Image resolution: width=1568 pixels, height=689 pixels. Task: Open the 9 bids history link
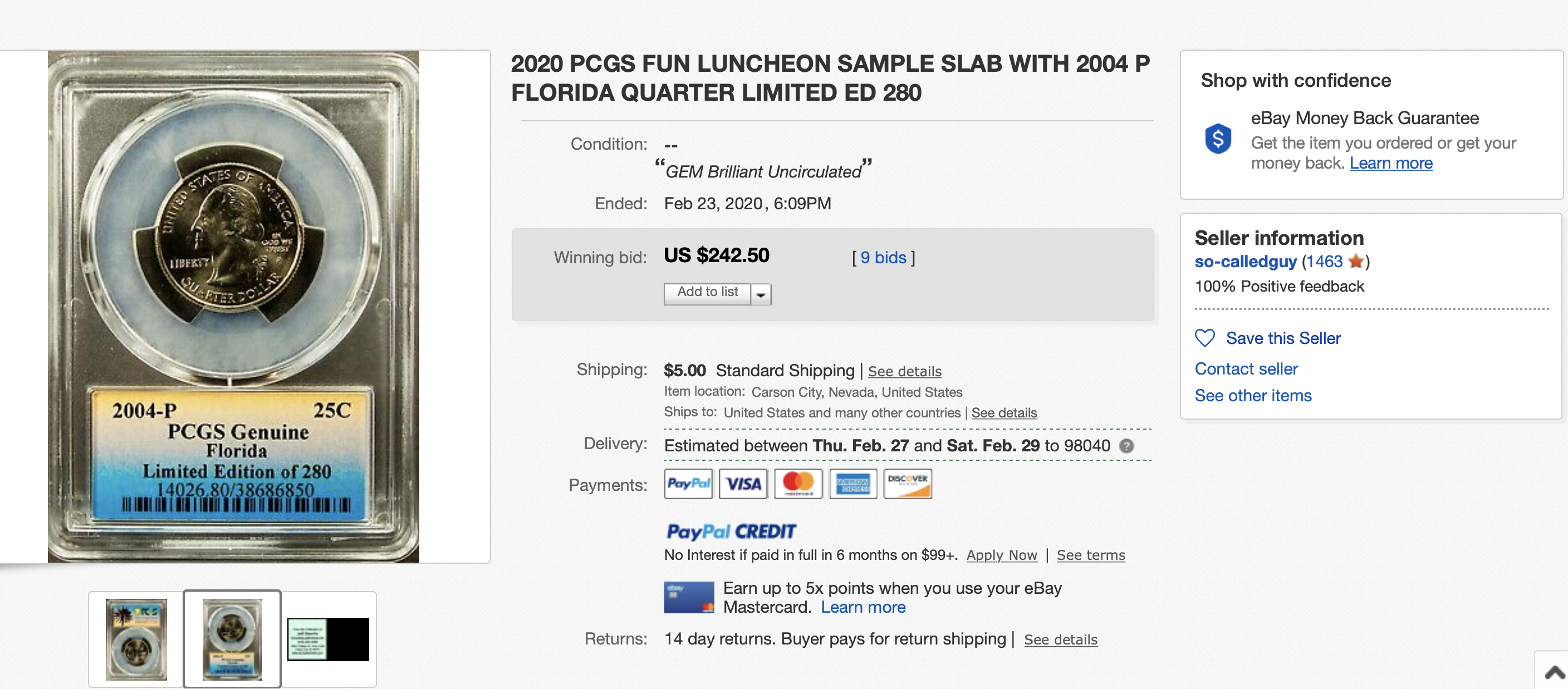pyautogui.click(x=883, y=258)
